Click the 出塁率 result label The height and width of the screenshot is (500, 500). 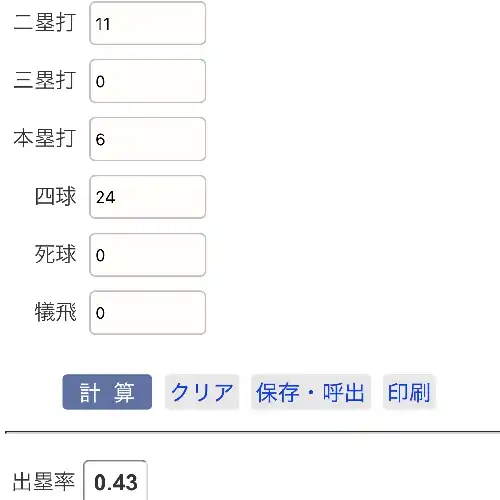pyautogui.click(x=44, y=482)
